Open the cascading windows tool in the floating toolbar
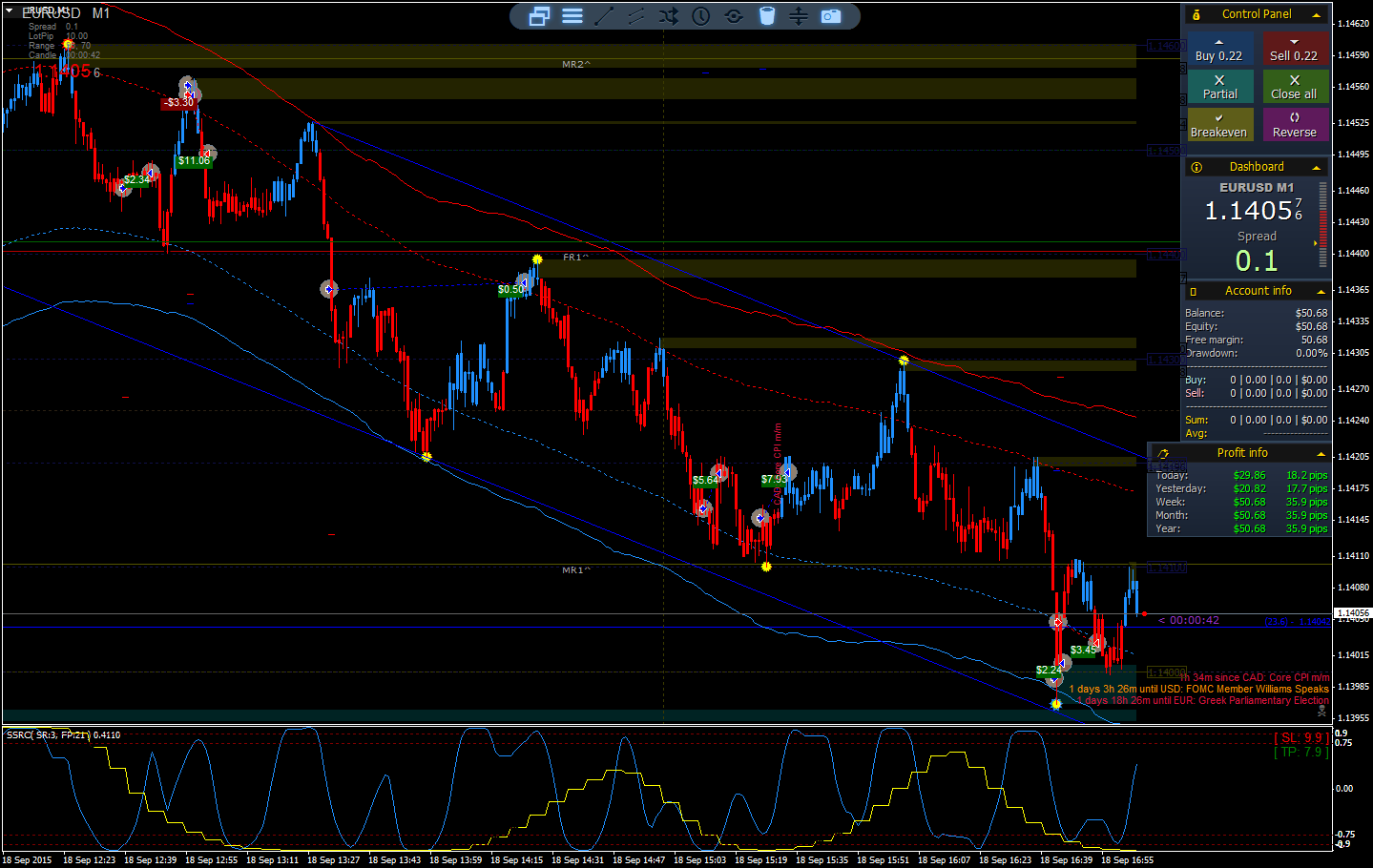Viewport: 1373px width, 868px height. (539, 16)
